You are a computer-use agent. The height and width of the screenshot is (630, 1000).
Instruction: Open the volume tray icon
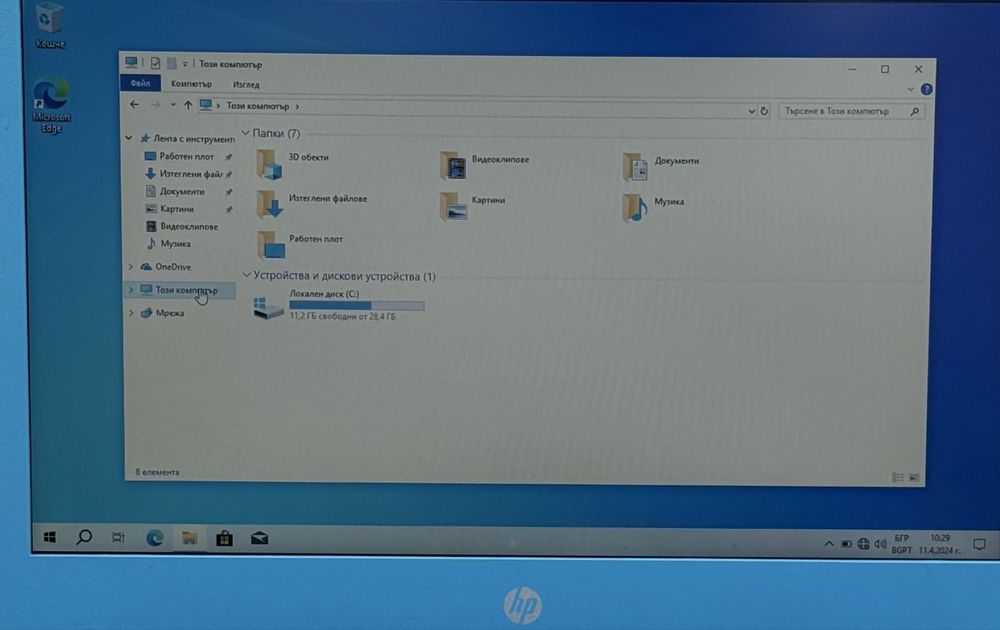pyautogui.click(x=880, y=543)
